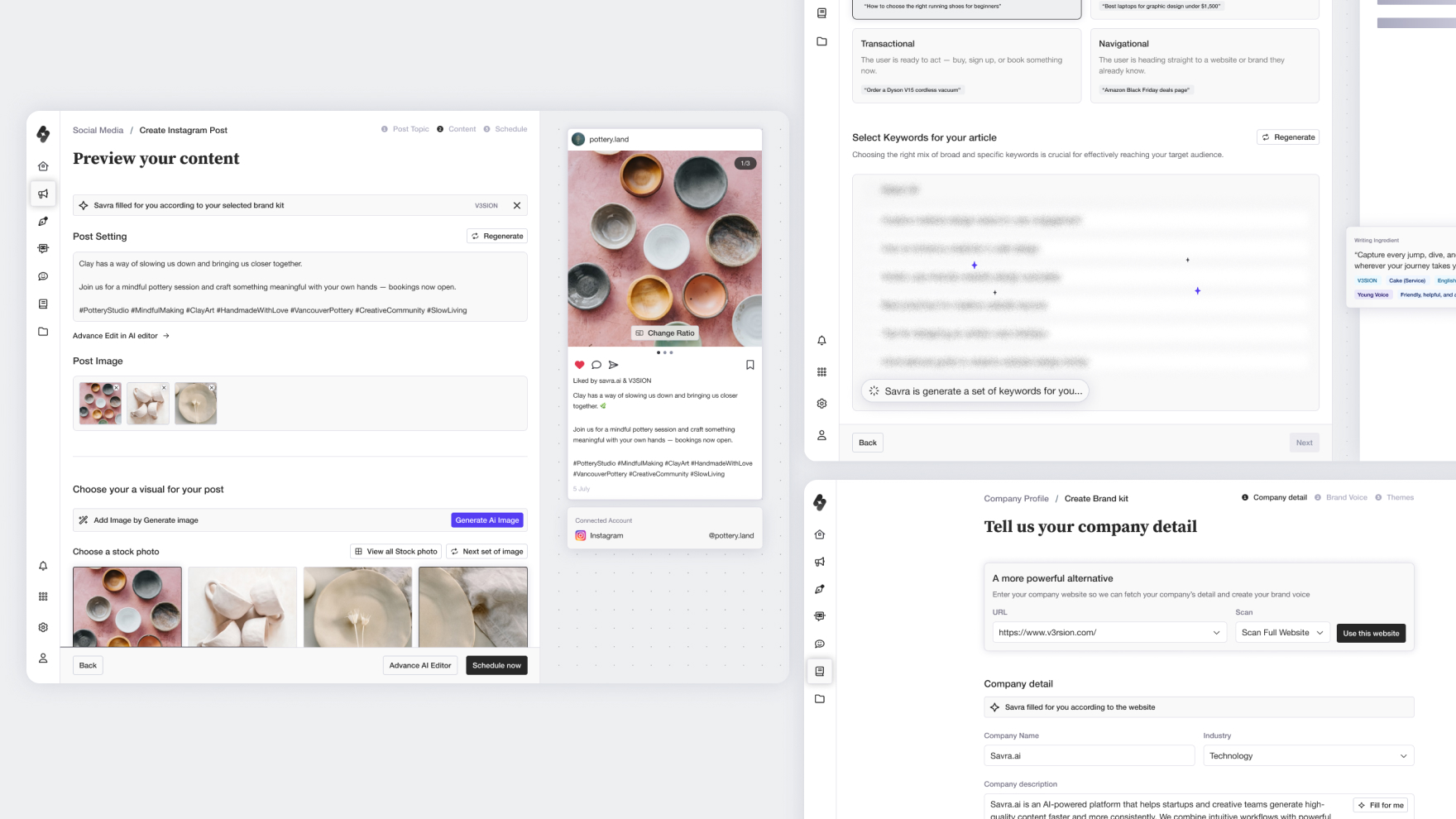Open the Scan Full Website dropdown

[1282, 633]
